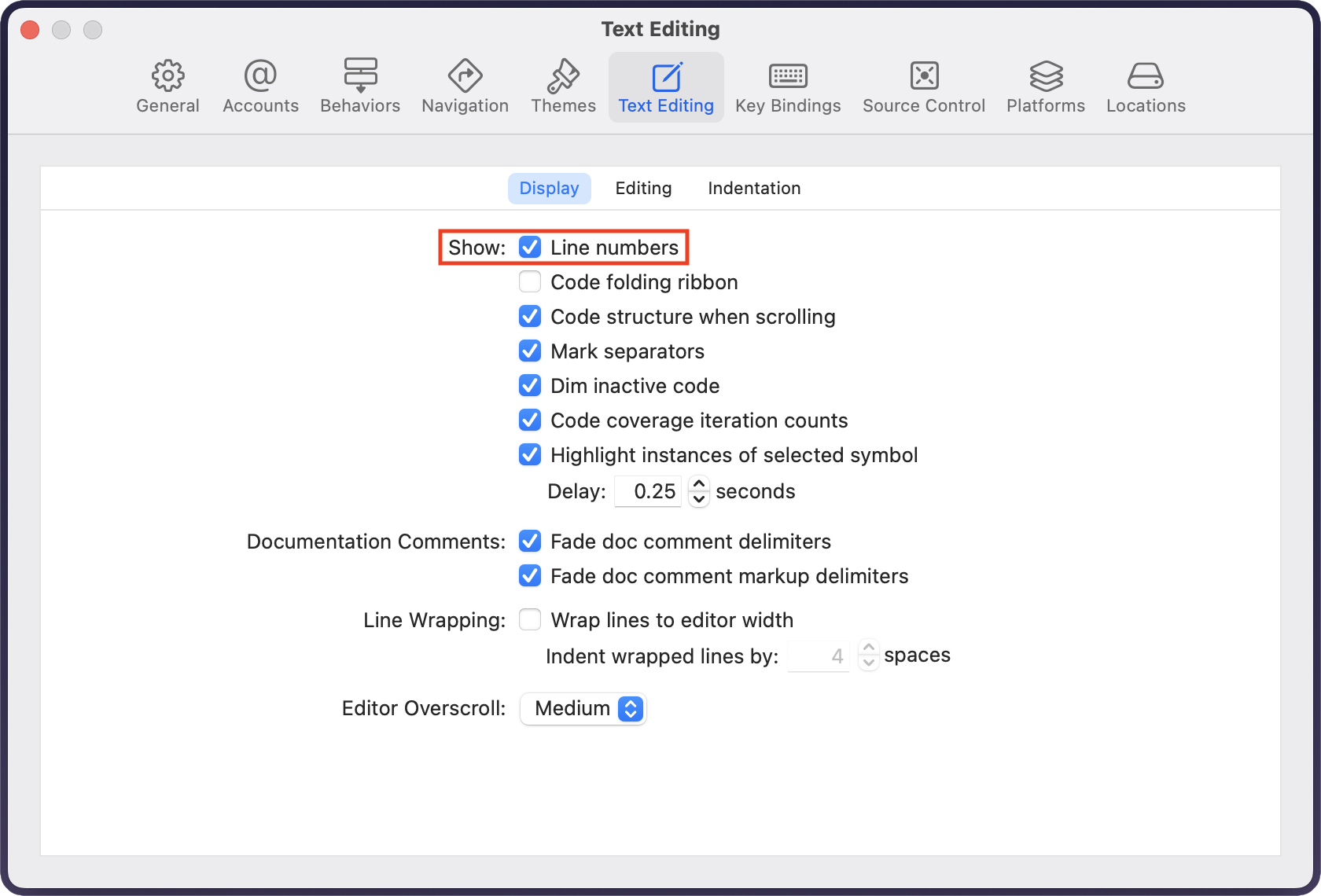Switch to Key Bindings preferences
Screen dimensions: 1321x896
click(x=788, y=86)
